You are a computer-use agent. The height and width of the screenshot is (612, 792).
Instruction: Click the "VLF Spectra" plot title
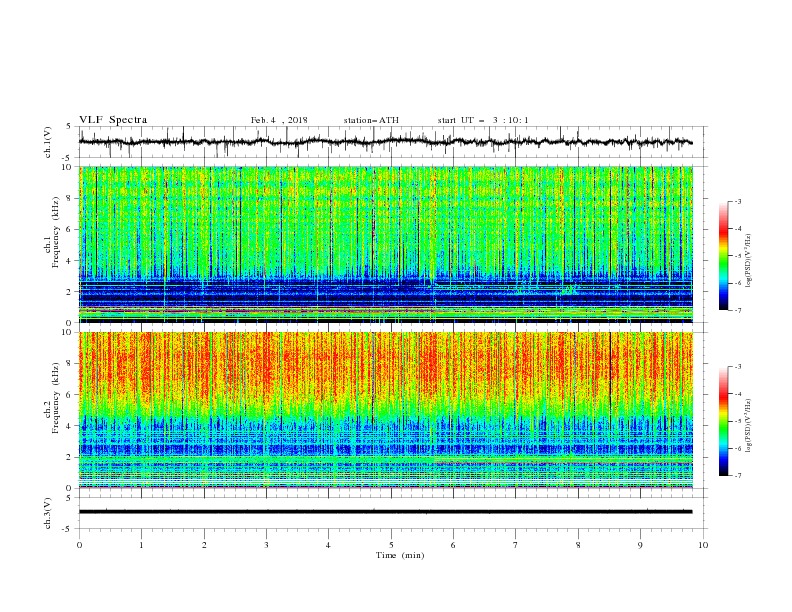click(x=113, y=120)
